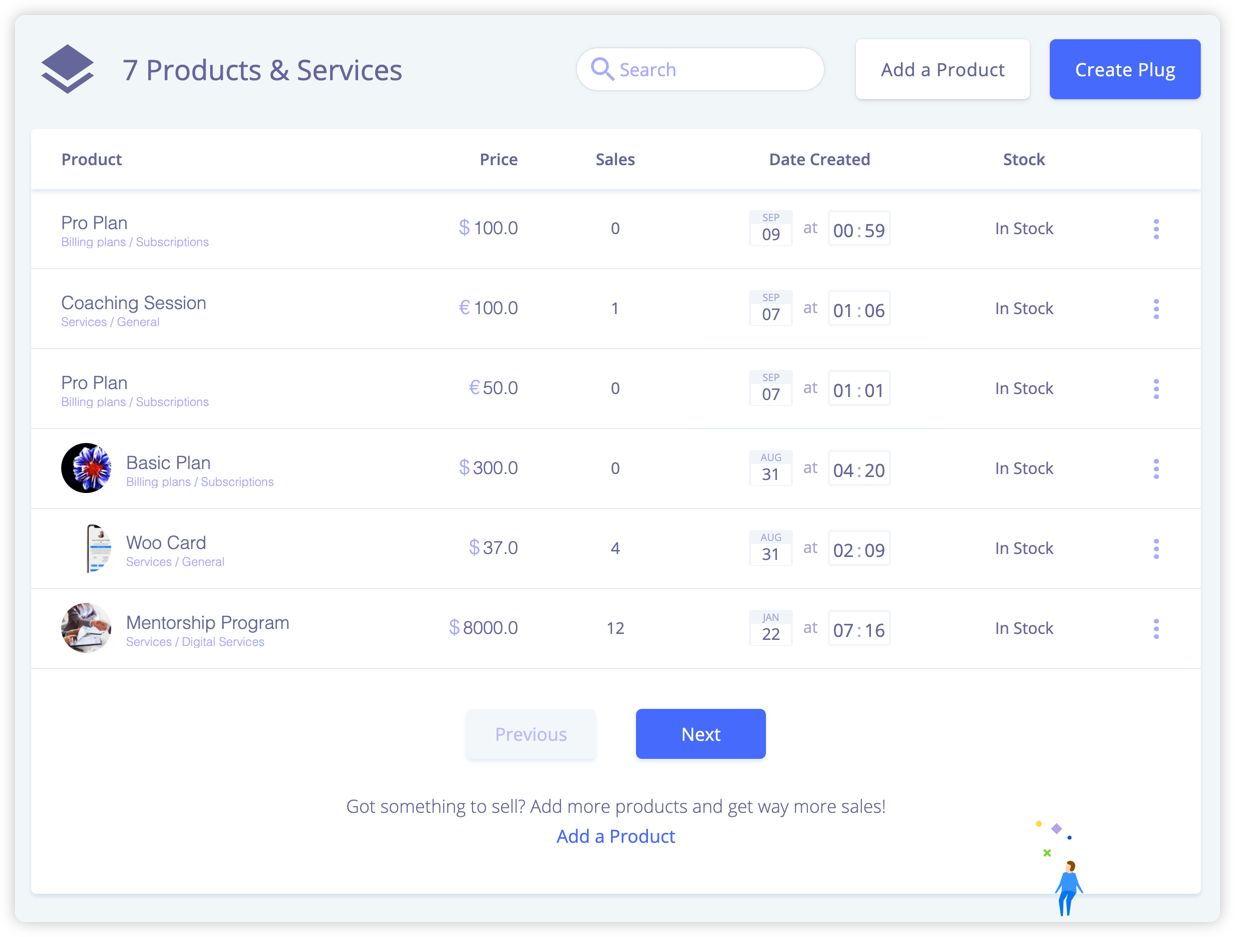Image resolution: width=1235 pixels, height=937 pixels.
Task: Click the Basic Plan flower thumbnail
Action: click(86, 468)
